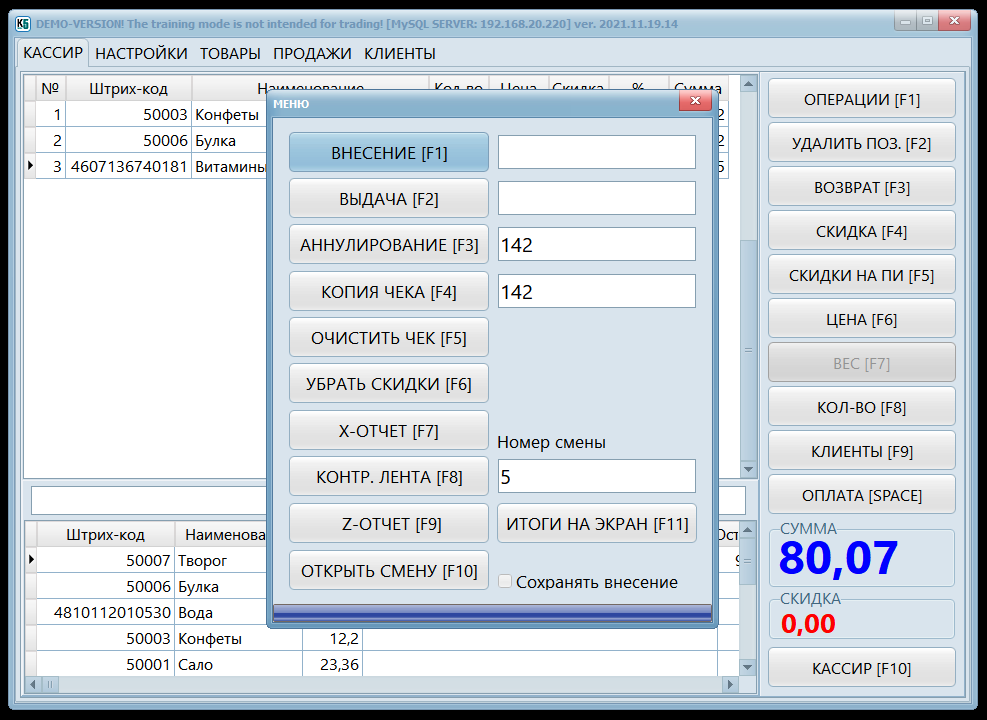This screenshot has width=987, height=720.
Task: Click the progress bar in МЕНЮ dialog
Action: point(492,614)
